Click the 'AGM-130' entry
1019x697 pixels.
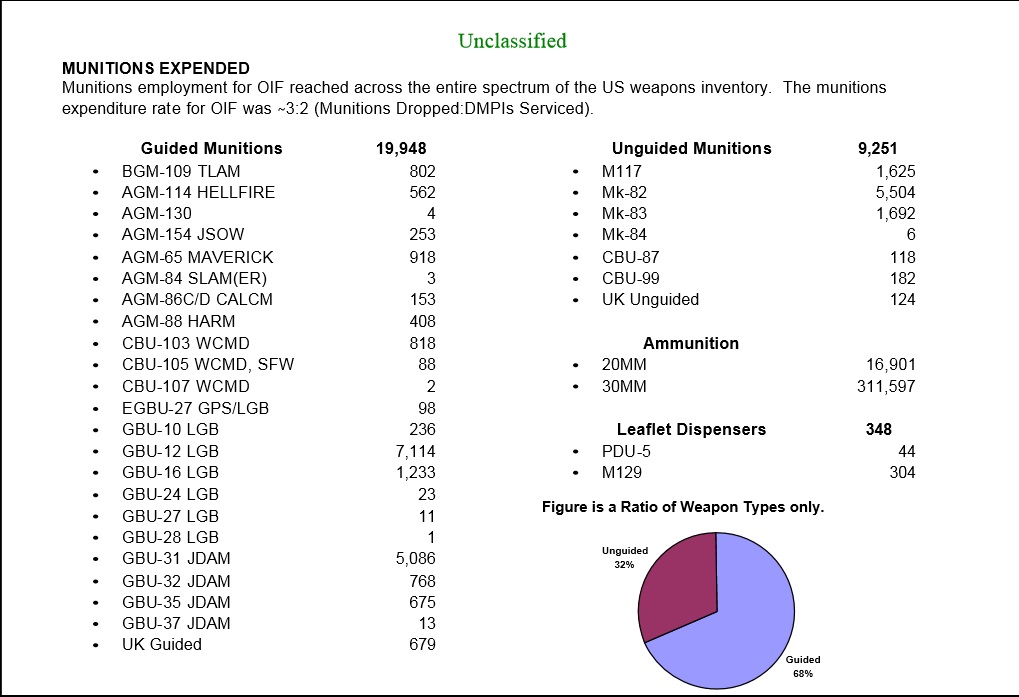point(157,214)
